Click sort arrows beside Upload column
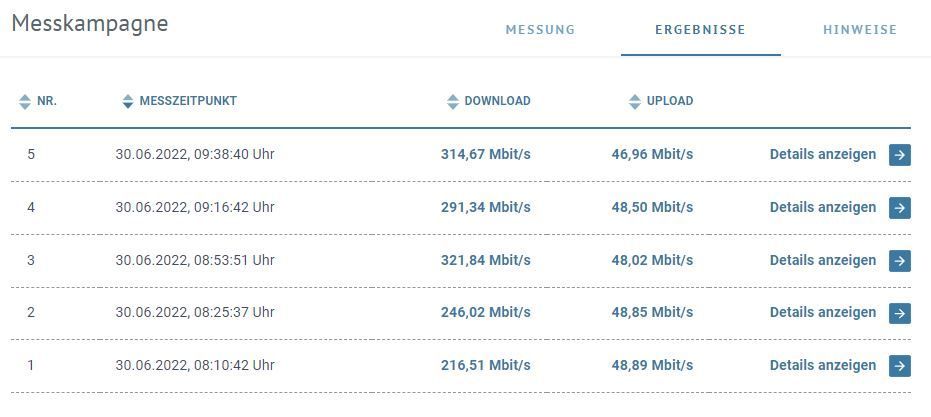Viewport: 931px width, 417px height. pos(634,101)
